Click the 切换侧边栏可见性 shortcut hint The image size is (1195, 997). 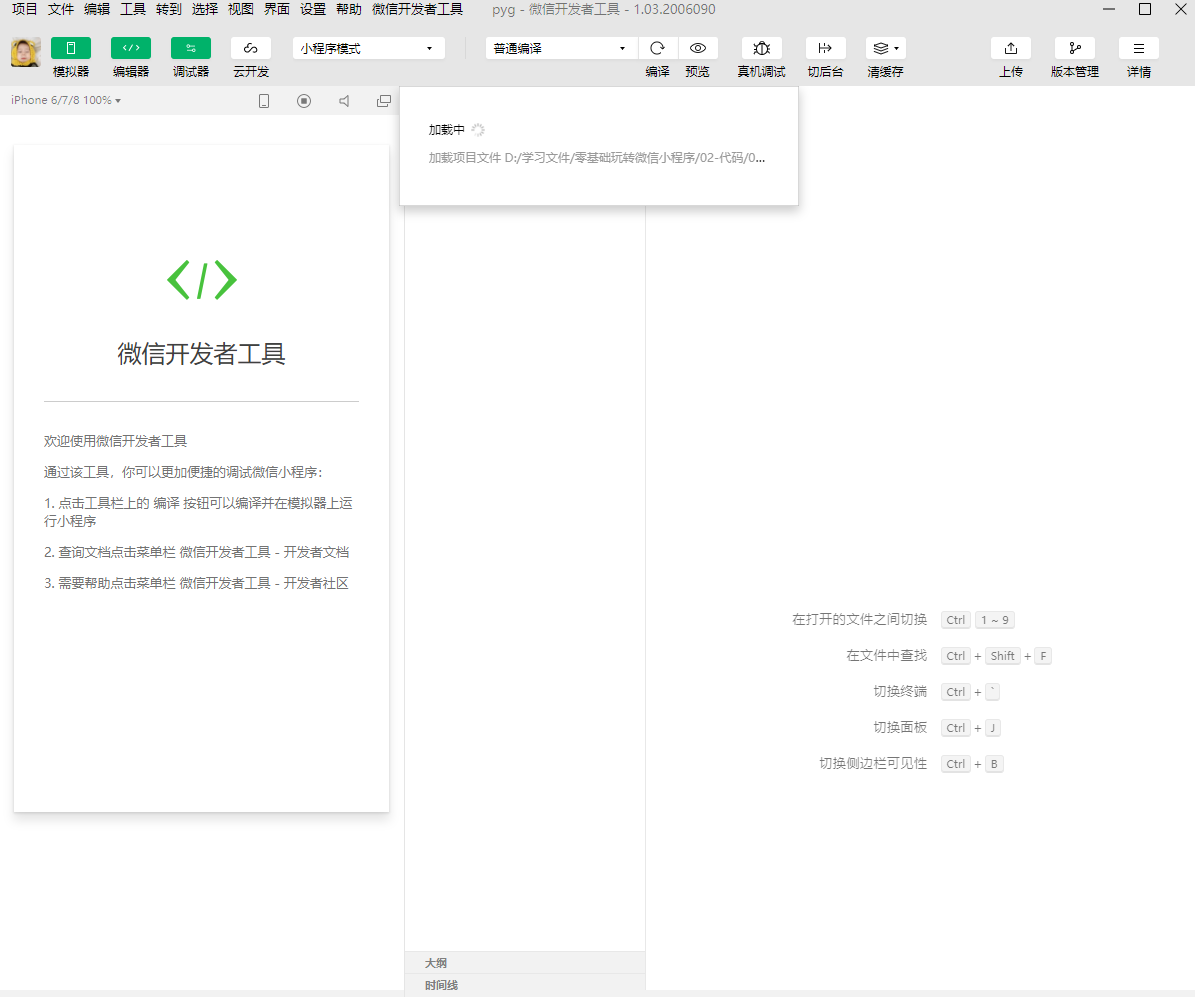[873, 763]
